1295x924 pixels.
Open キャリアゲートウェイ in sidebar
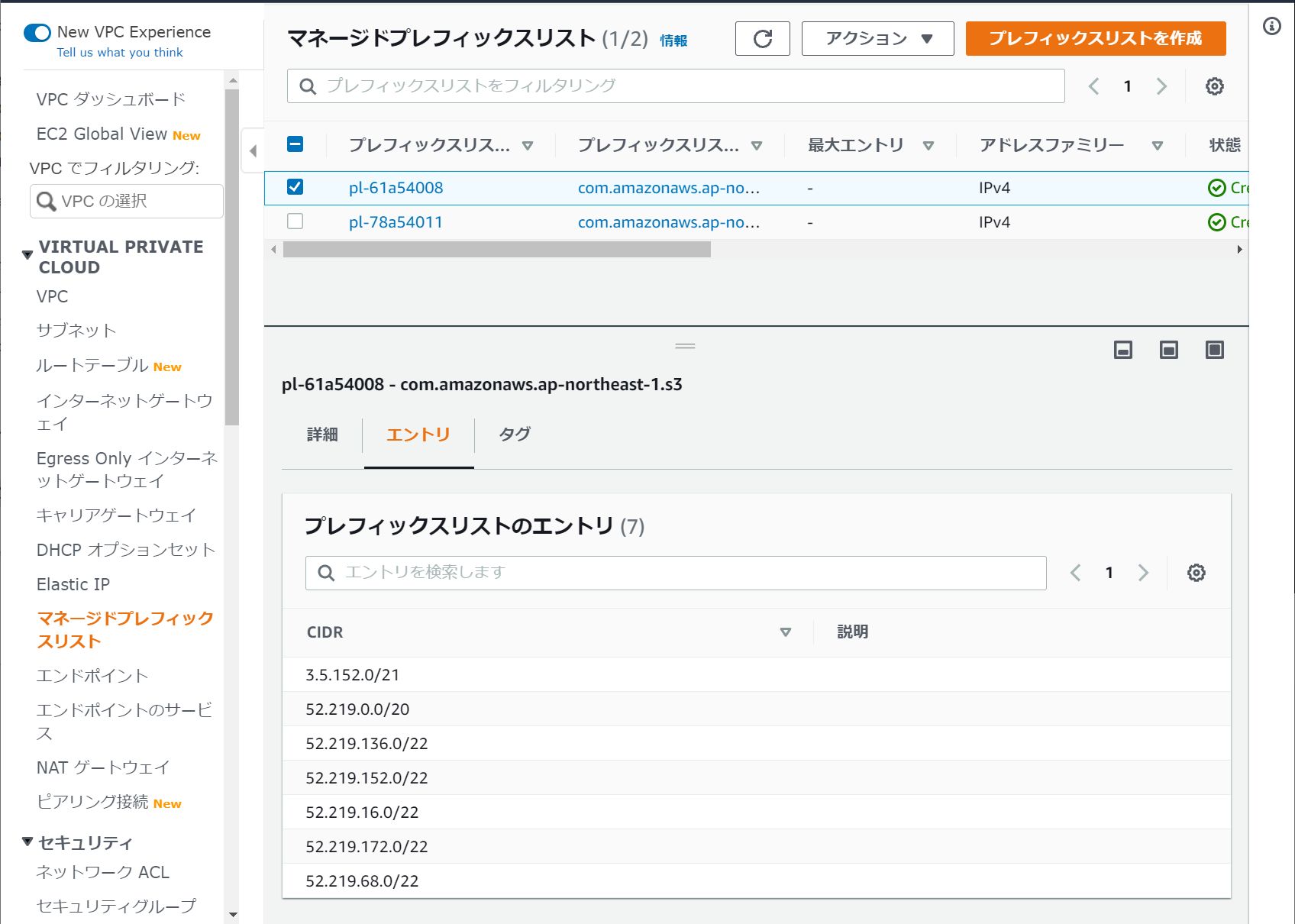[116, 515]
